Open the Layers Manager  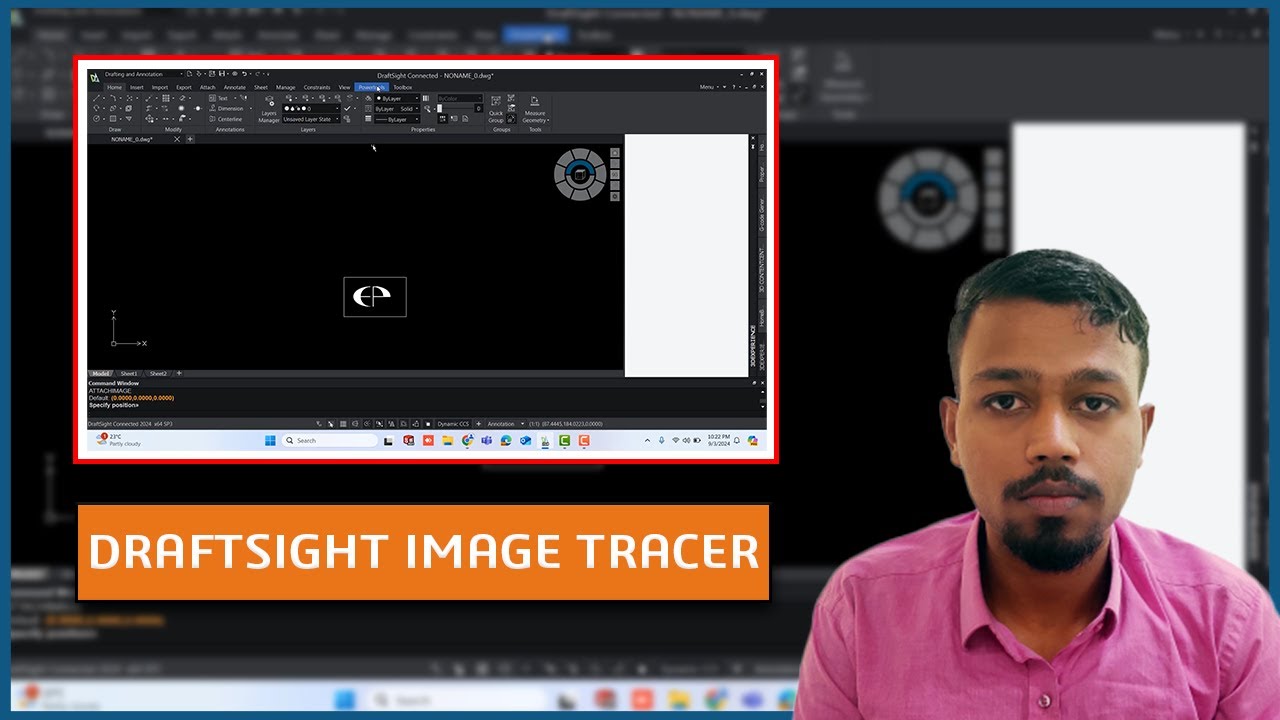point(269,109)
